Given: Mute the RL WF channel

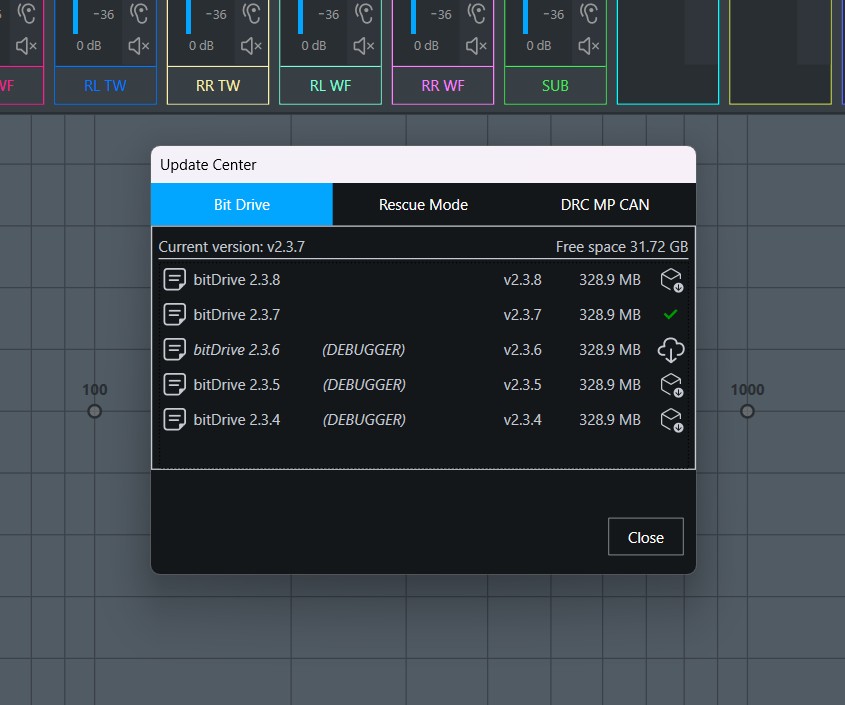Looking at the screenshot, I should point(364,46).
